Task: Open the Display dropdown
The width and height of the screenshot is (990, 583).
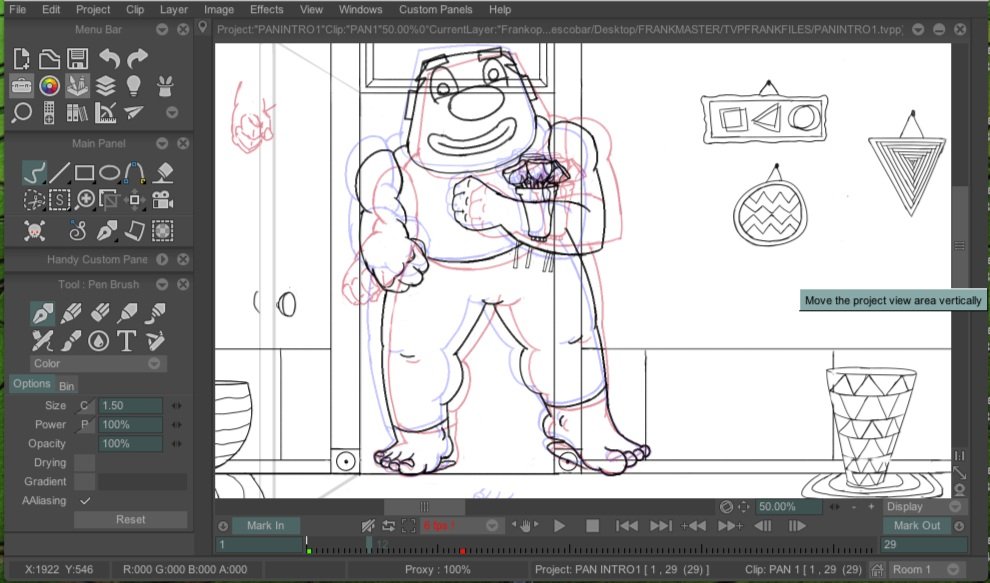Action: (923, 507)
